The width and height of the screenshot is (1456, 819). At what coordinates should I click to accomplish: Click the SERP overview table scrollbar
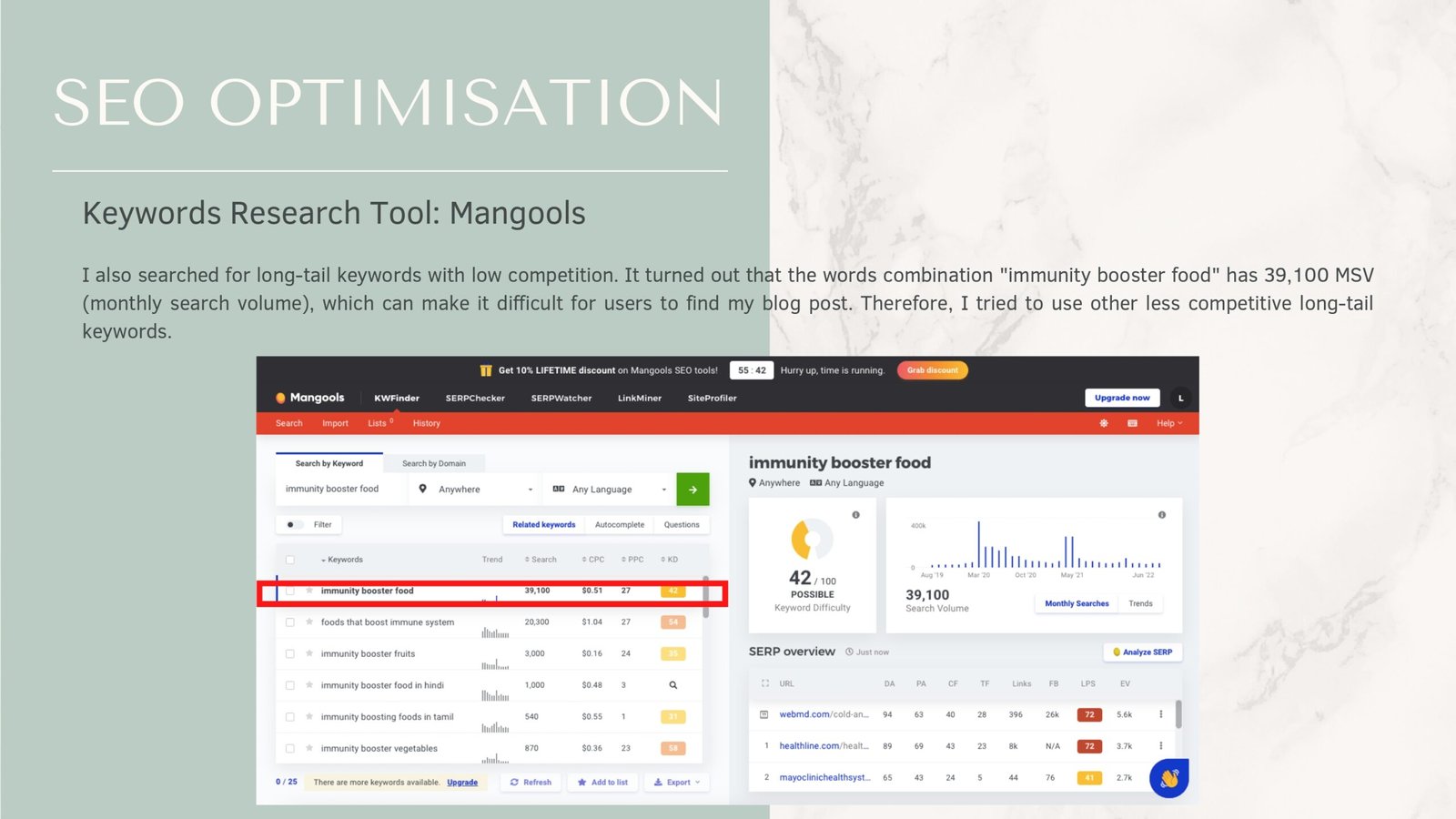(x=1178, y=714)
